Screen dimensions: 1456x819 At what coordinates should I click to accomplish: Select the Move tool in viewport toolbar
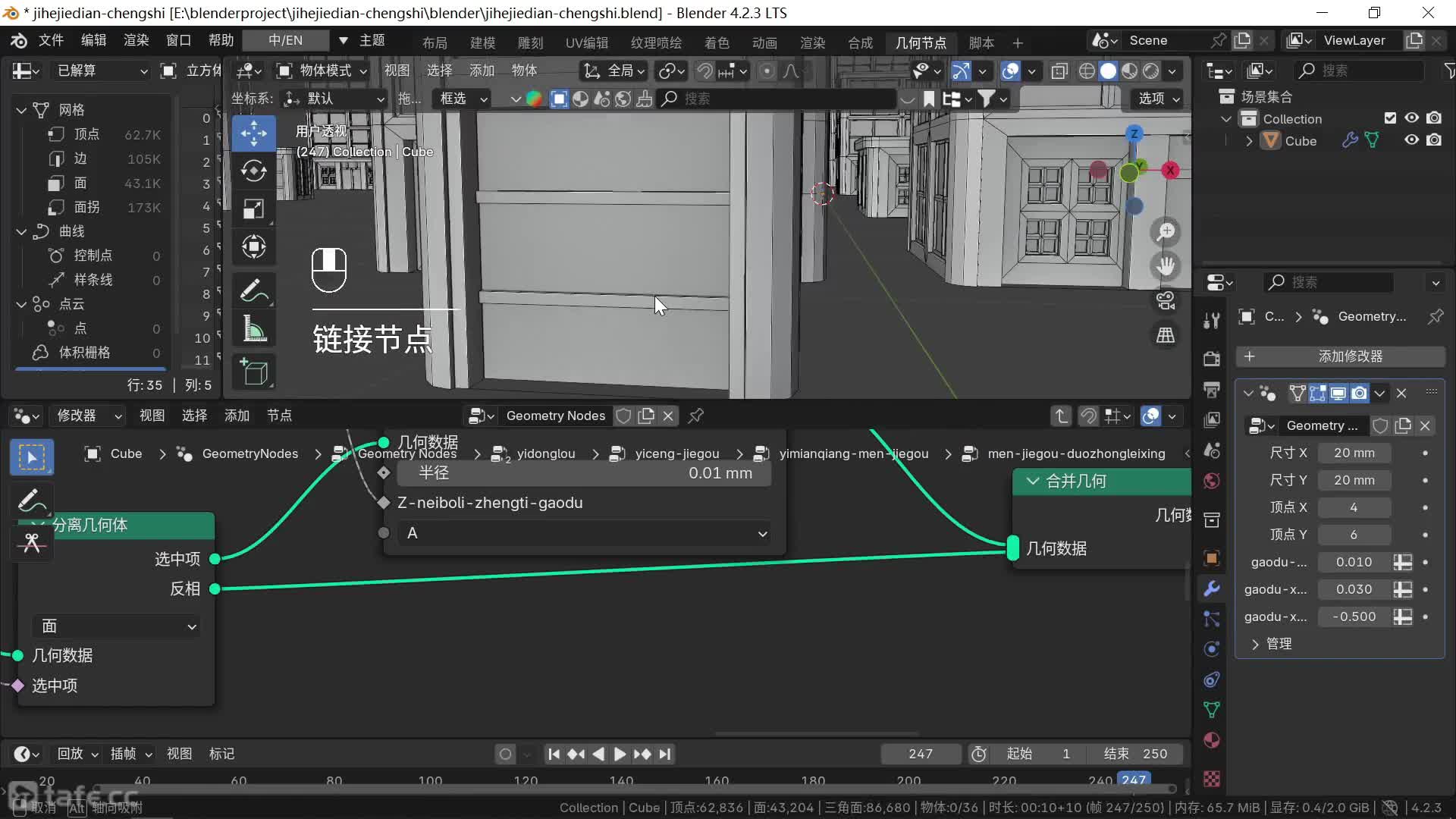tap(253, 133)
